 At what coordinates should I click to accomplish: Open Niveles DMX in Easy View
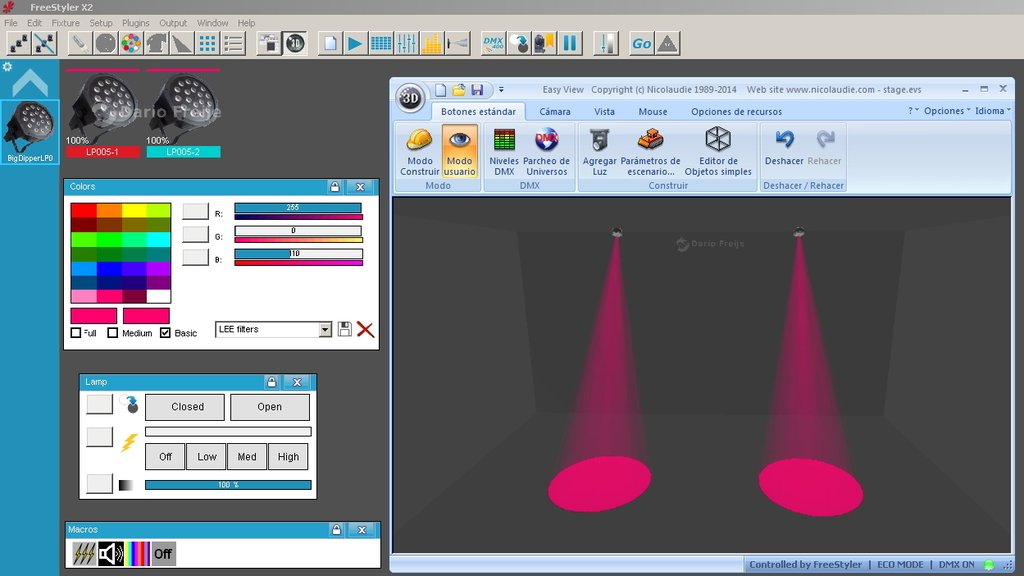[504, 152]
